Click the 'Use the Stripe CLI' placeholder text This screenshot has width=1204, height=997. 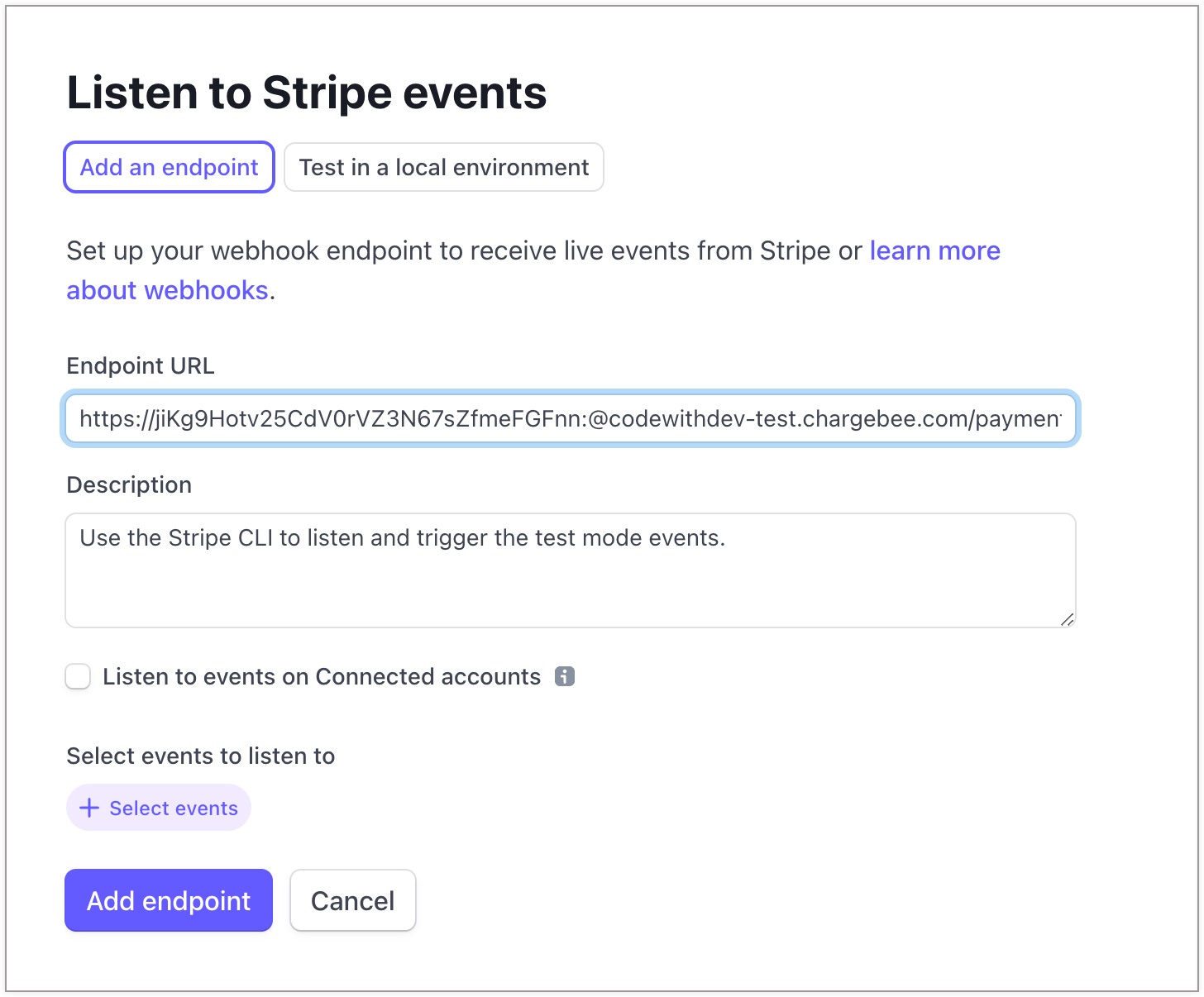tap(402, 537)
